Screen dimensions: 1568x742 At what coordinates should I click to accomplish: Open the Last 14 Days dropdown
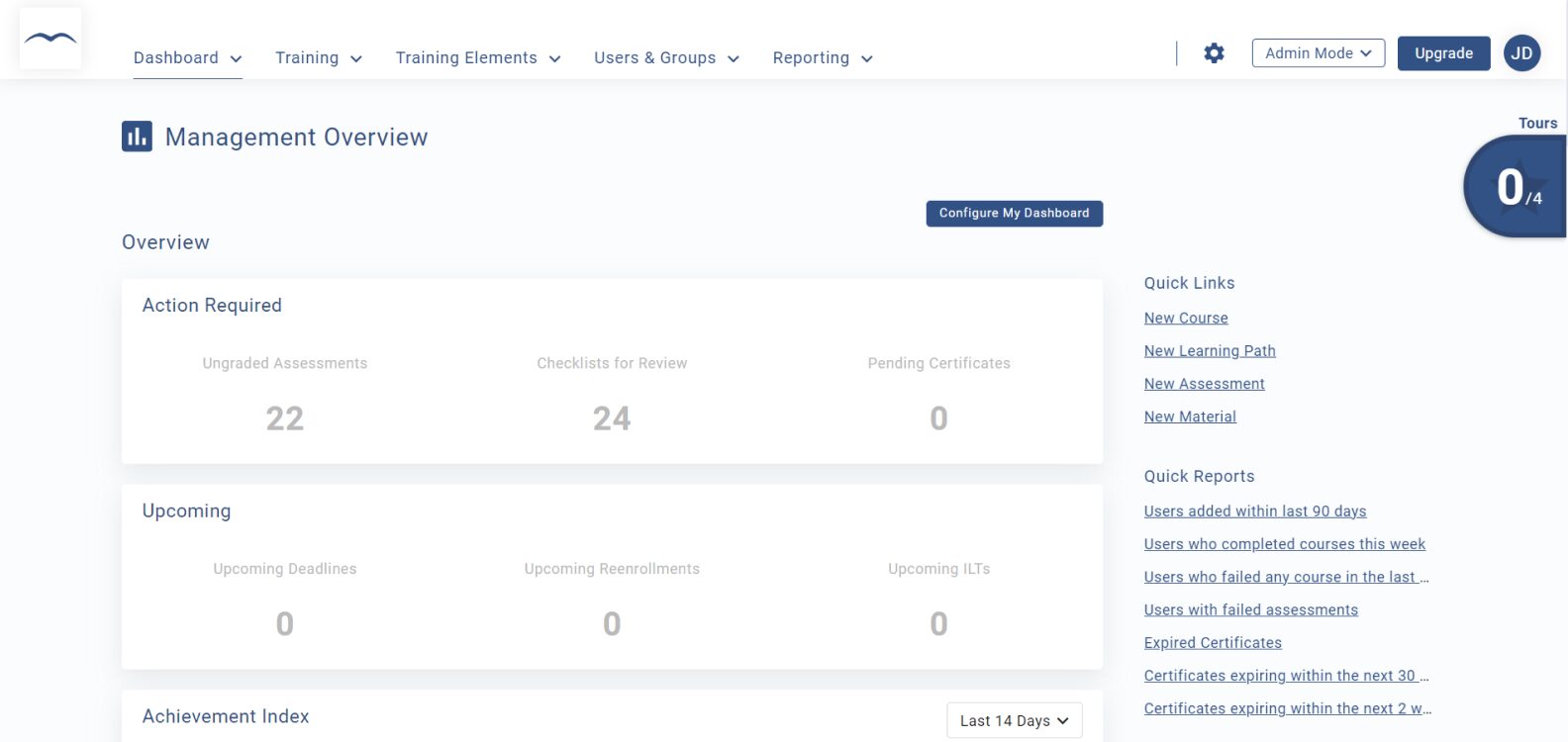(1014, 720)
